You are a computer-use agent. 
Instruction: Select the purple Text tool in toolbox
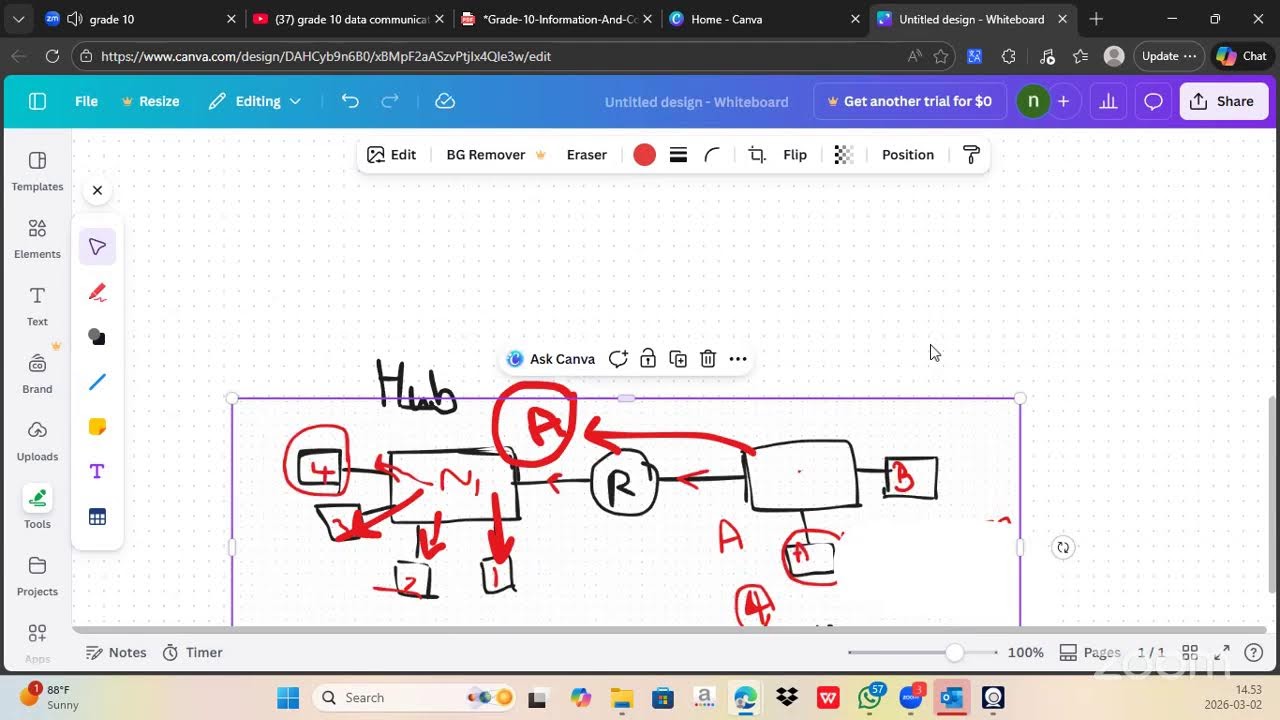click(97, 472)
